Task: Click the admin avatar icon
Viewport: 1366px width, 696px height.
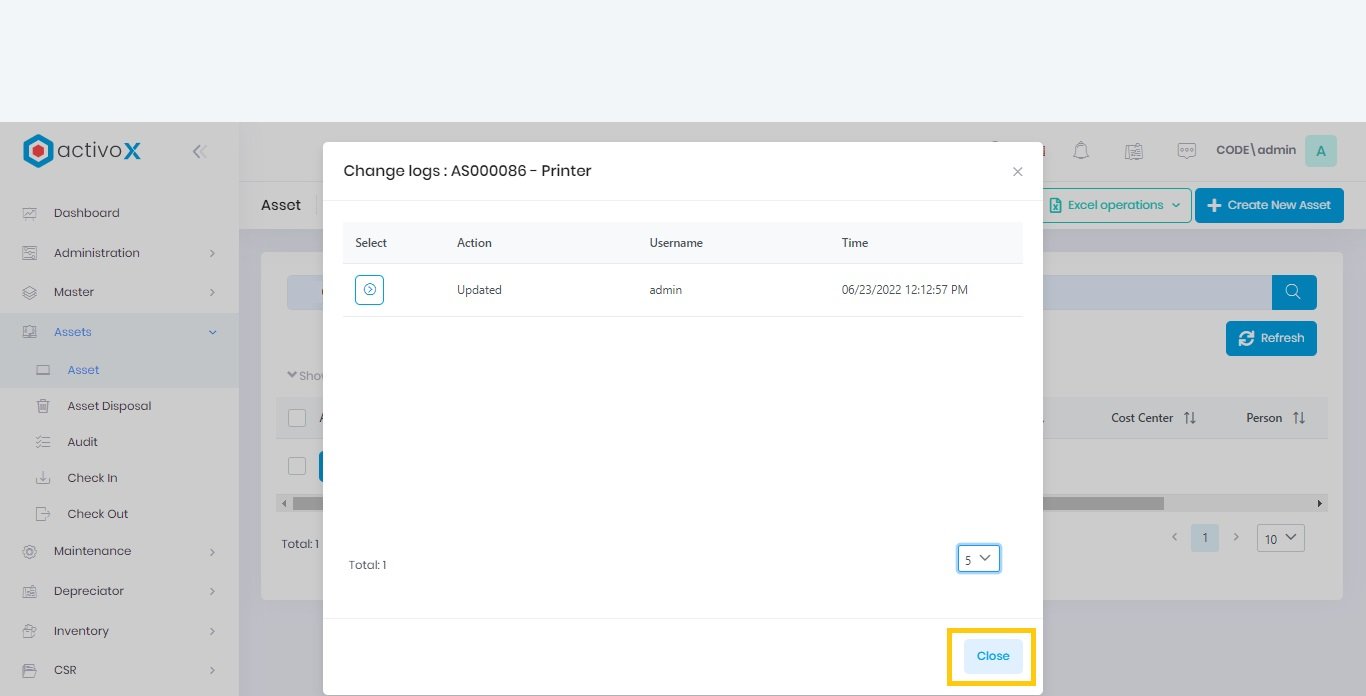Action: 1320,151
